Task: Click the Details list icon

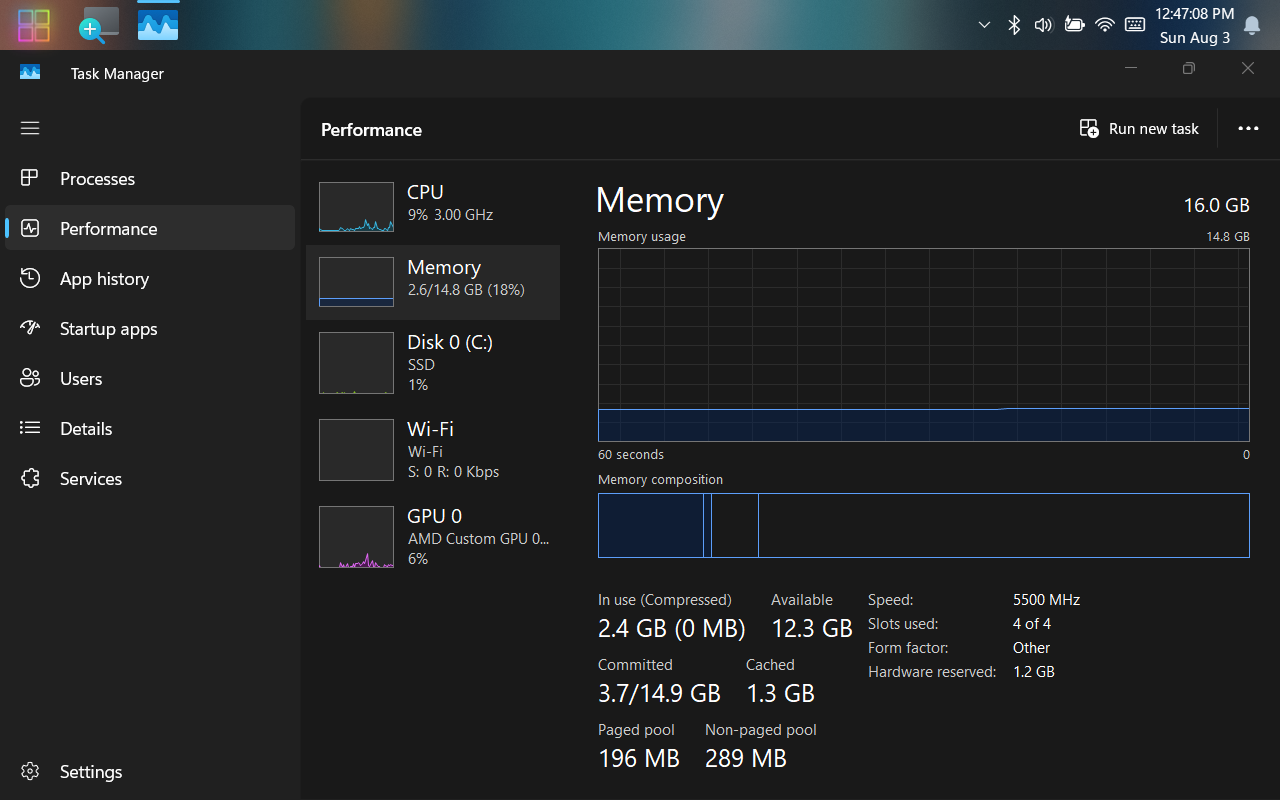Action: pyautogui.click(x=30, y=428)
